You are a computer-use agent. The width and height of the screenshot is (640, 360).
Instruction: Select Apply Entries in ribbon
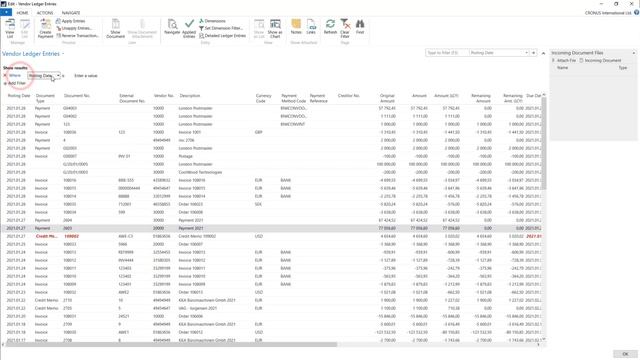71,21
